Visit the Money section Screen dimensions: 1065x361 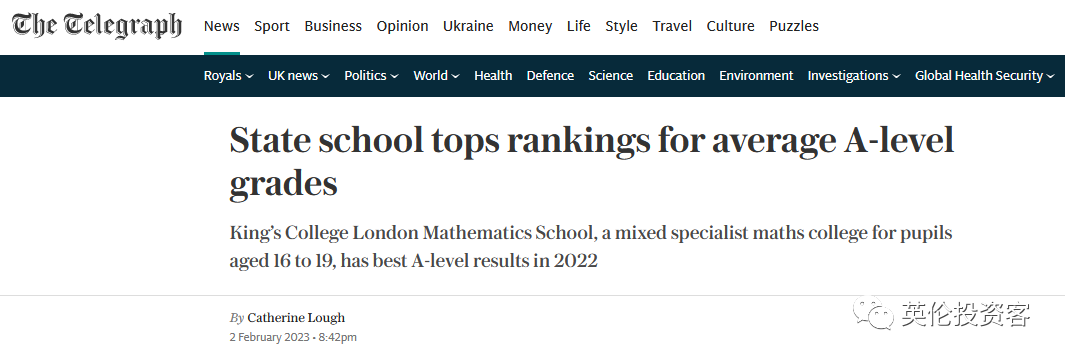coord(530,26)
